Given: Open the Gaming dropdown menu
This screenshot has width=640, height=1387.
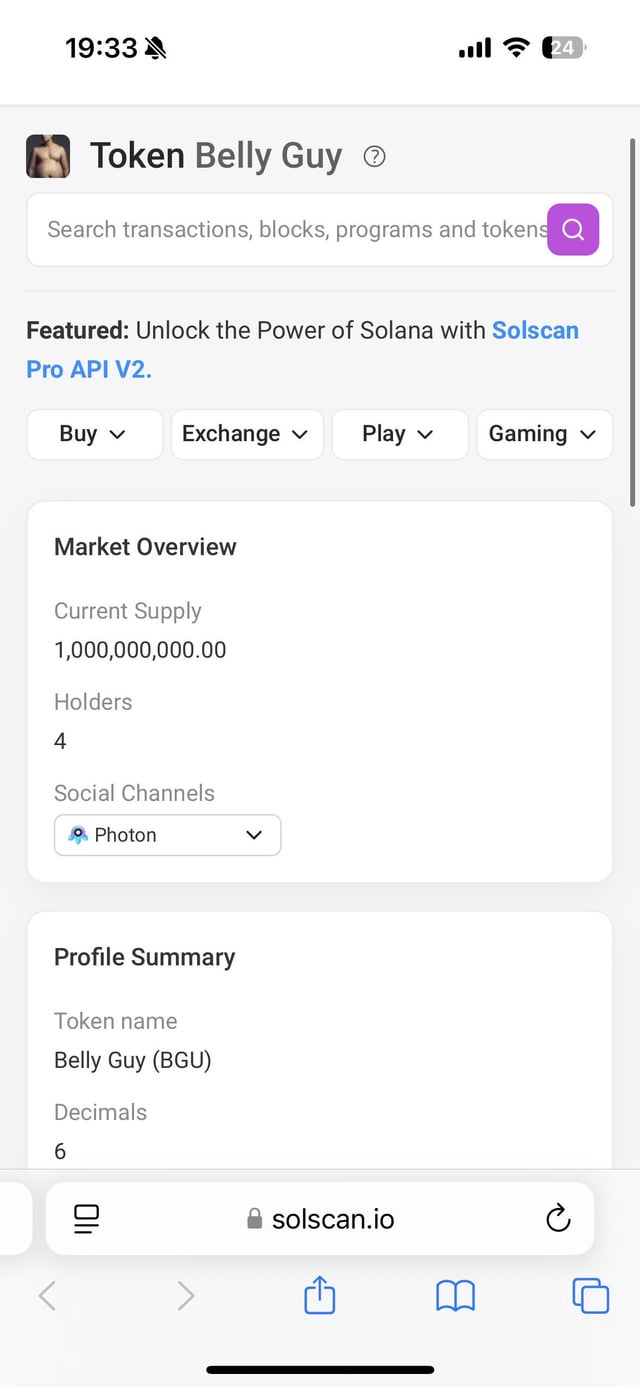Looking at the screenshot, I should [x=544, y=434].
